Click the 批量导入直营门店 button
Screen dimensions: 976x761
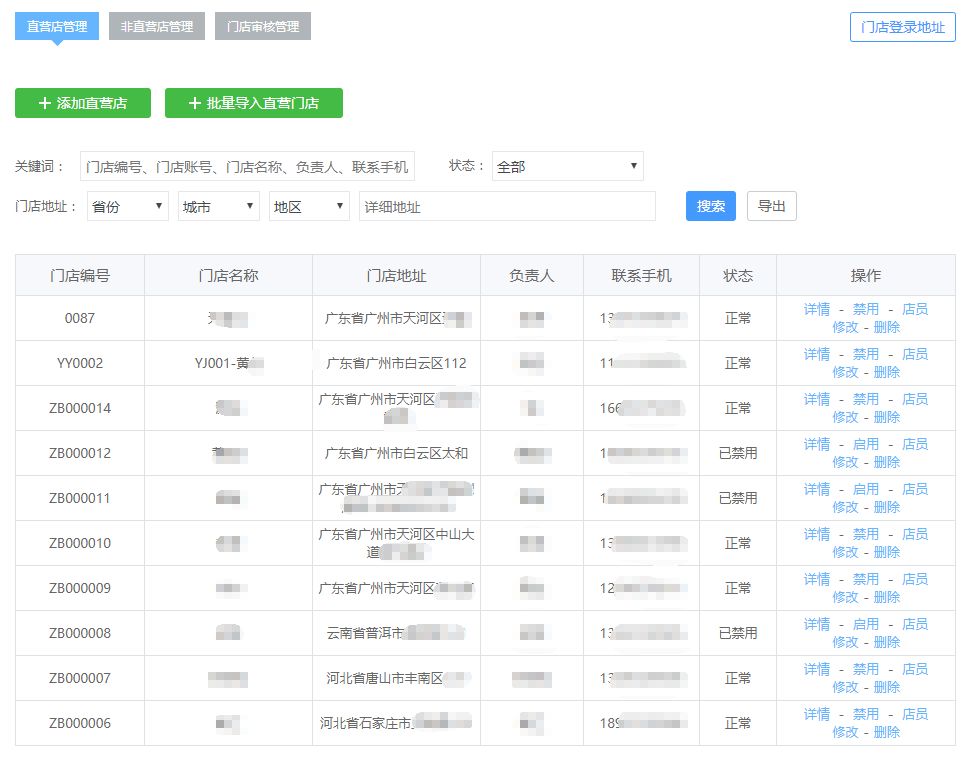pos(253,103)
